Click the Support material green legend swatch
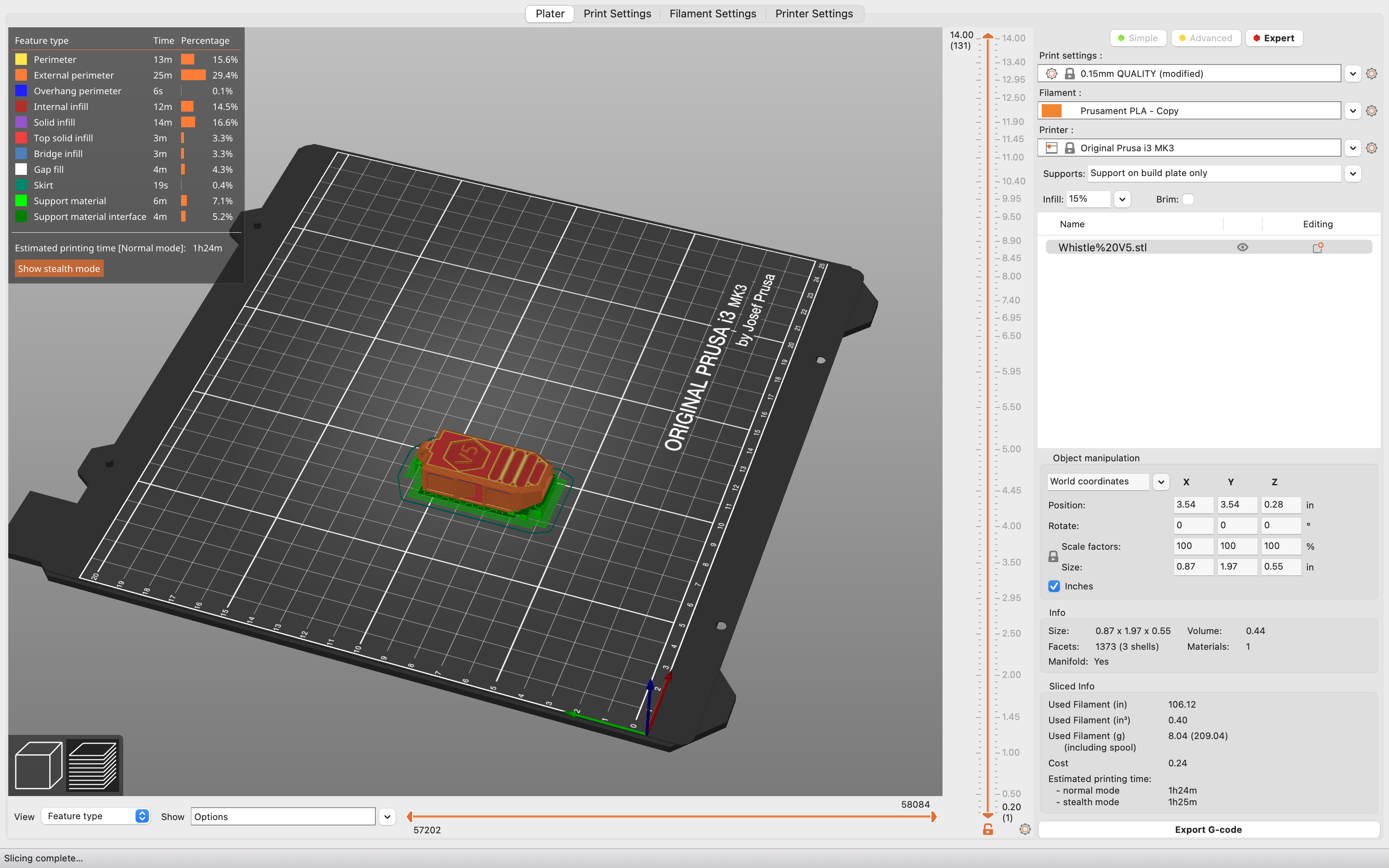 pyautogui.click(x=21, y=201)
